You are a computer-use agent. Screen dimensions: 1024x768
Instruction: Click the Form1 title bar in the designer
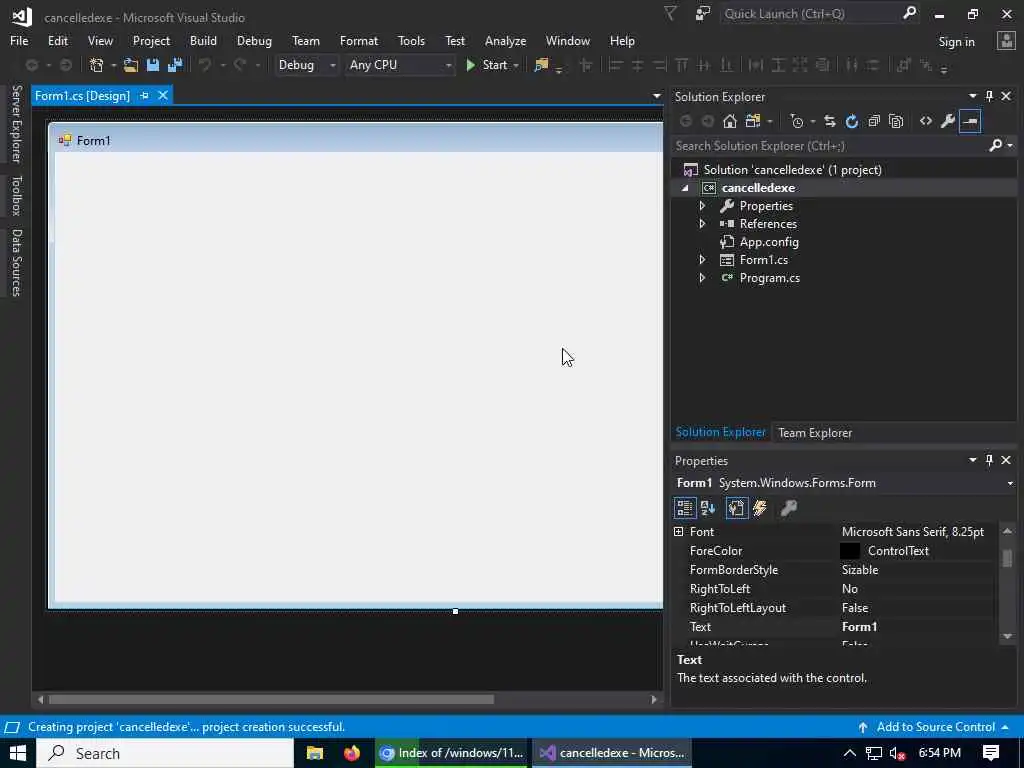(x=358, y=140)
